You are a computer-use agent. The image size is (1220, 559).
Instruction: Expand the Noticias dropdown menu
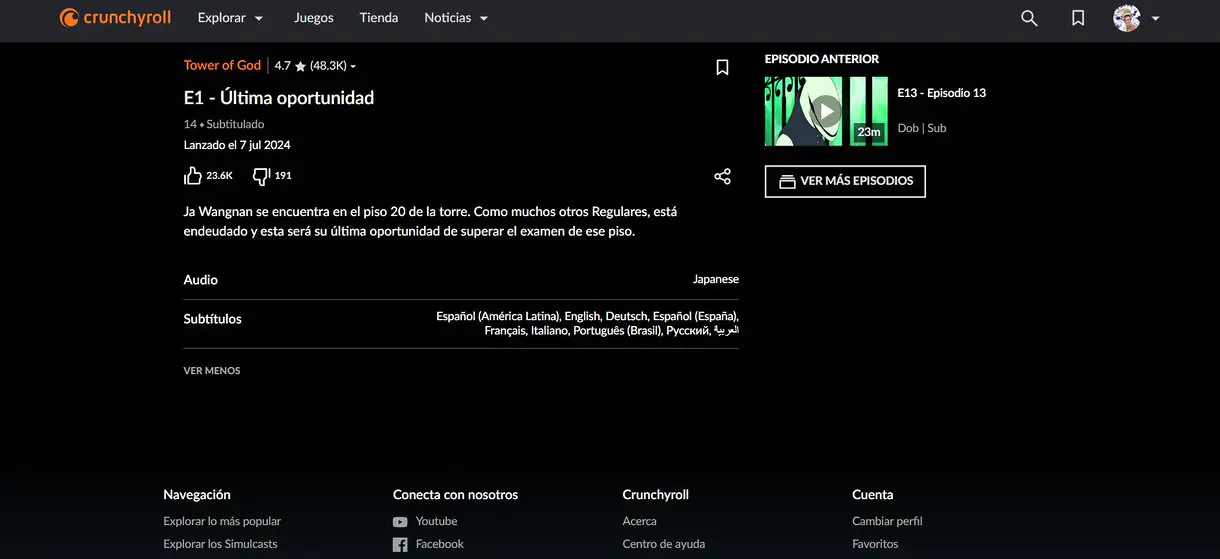[456, 18]
